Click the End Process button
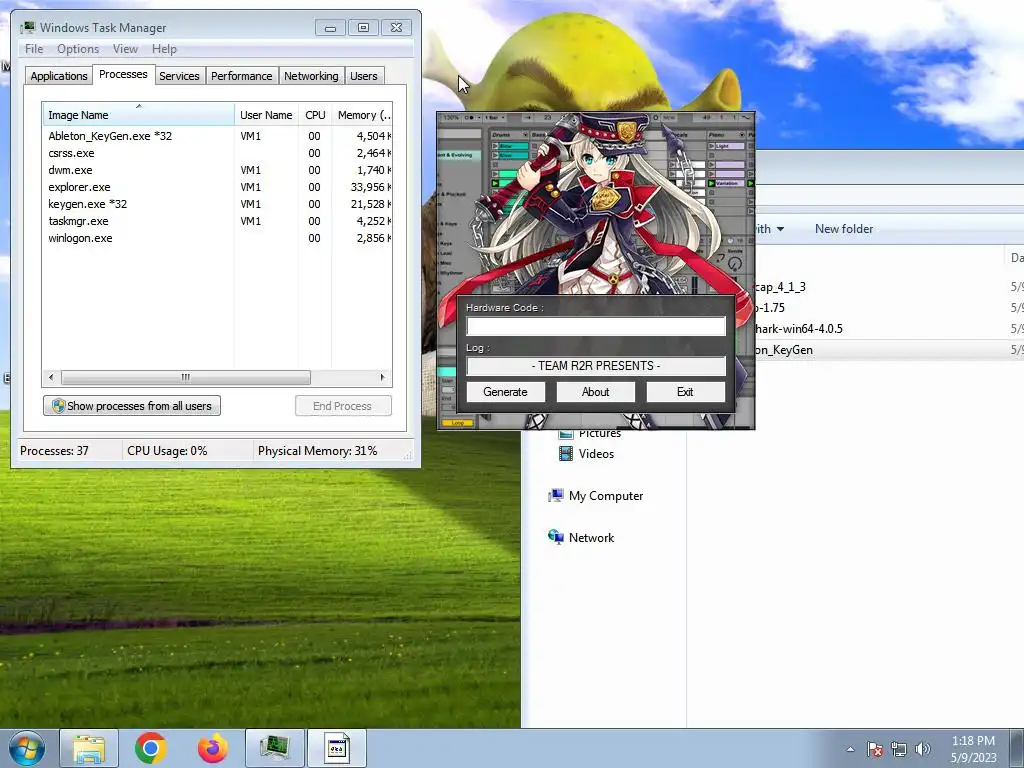Viewport: 1024px width, 768px height. [x=343, y=406]
